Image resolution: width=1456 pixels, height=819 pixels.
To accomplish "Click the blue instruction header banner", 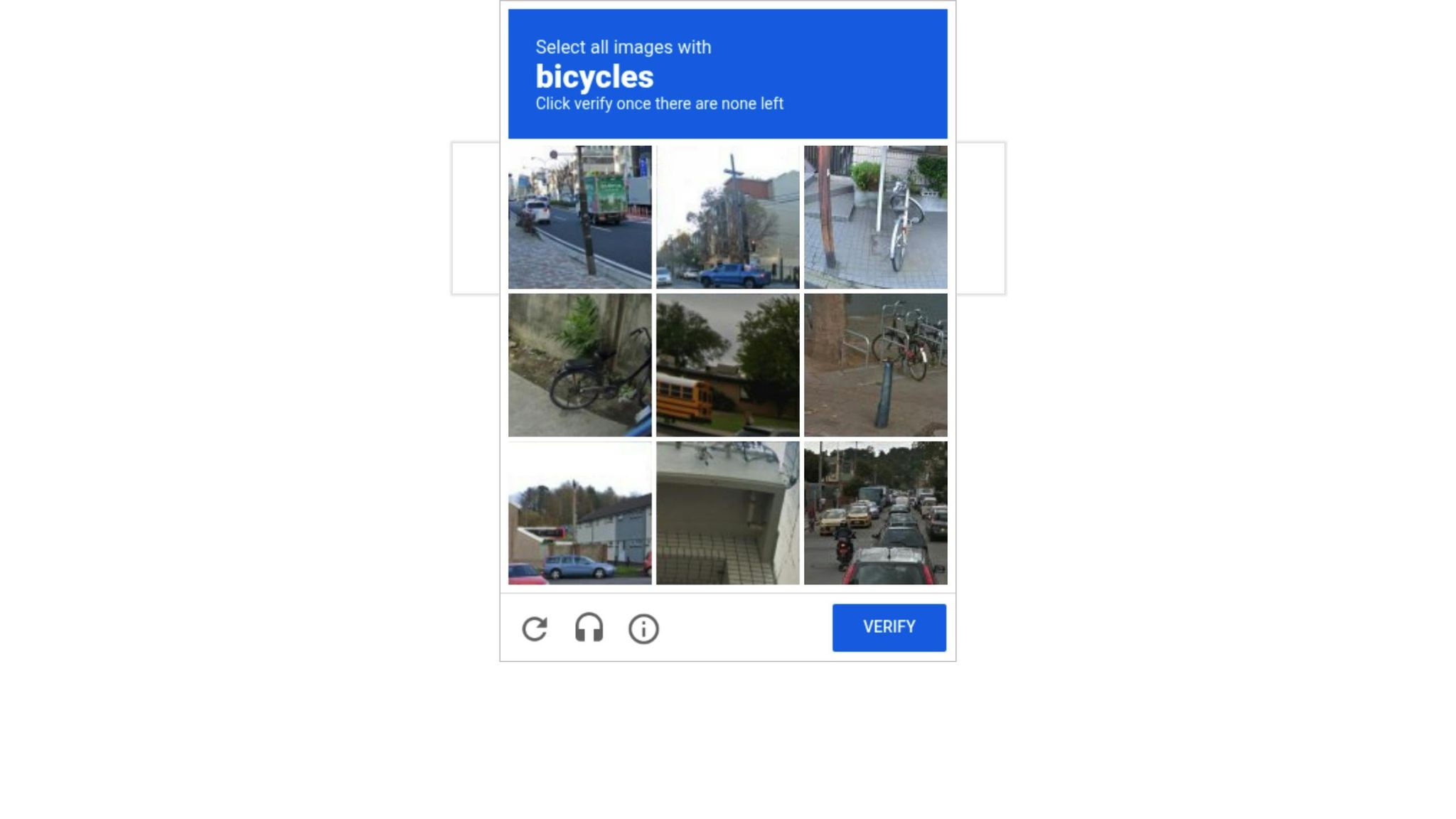I will pyautogui.click(x=727, y=73).
